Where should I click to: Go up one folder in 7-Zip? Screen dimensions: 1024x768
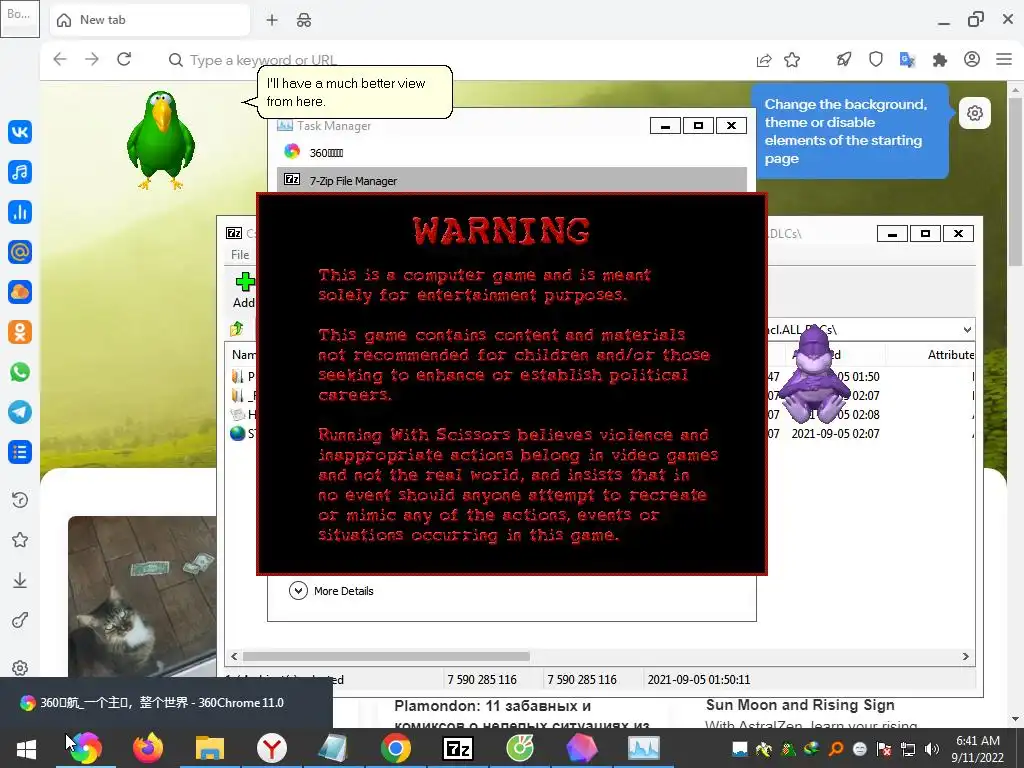click(x=236, y=329)
